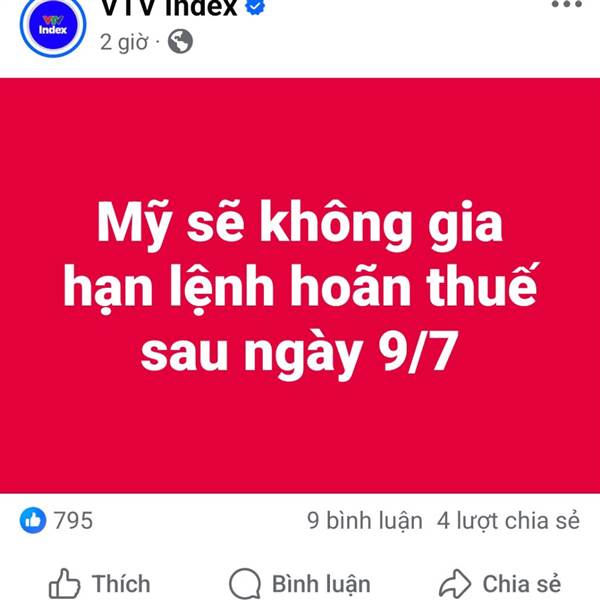Image resolution: width=600 pixels, height=600 pixels.
Task: Click the headline line 'Mỹ sẽ không gia'
Action: 300,225
